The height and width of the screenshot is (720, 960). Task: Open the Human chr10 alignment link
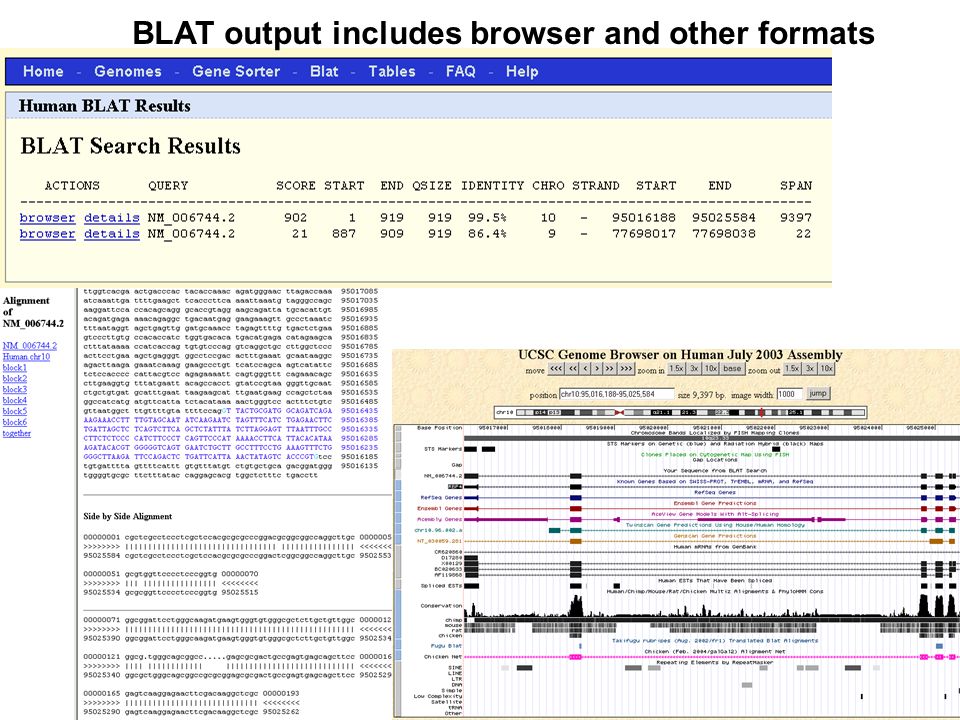[x=26, y=356]
